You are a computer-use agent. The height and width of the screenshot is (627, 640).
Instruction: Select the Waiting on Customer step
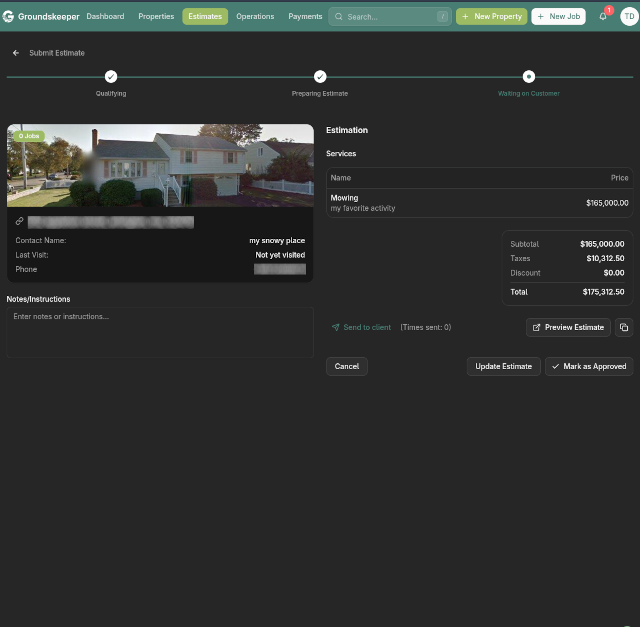[x=529, y=76]
